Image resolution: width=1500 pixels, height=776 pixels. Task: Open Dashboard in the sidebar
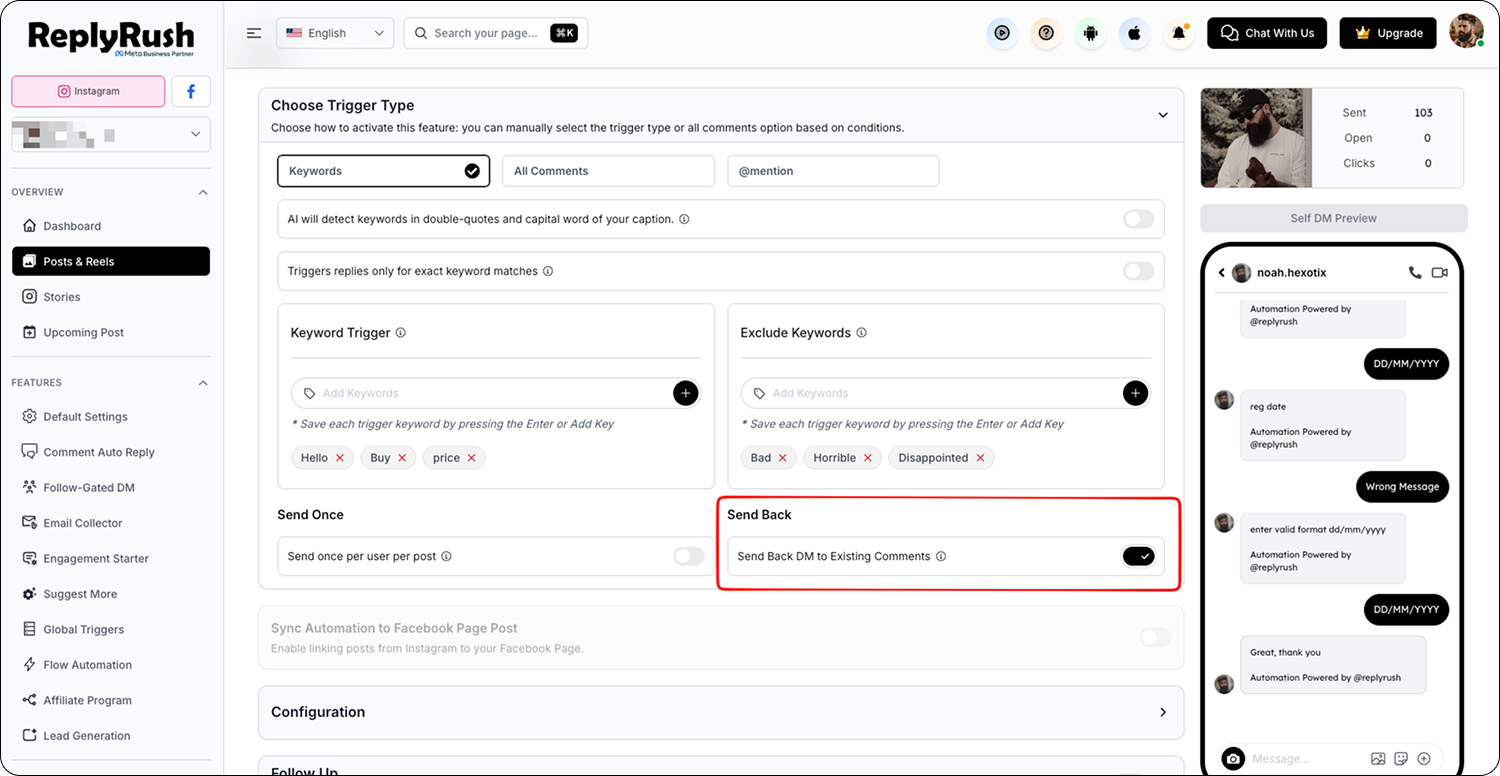pyautogui.click(x=111, y=226)
